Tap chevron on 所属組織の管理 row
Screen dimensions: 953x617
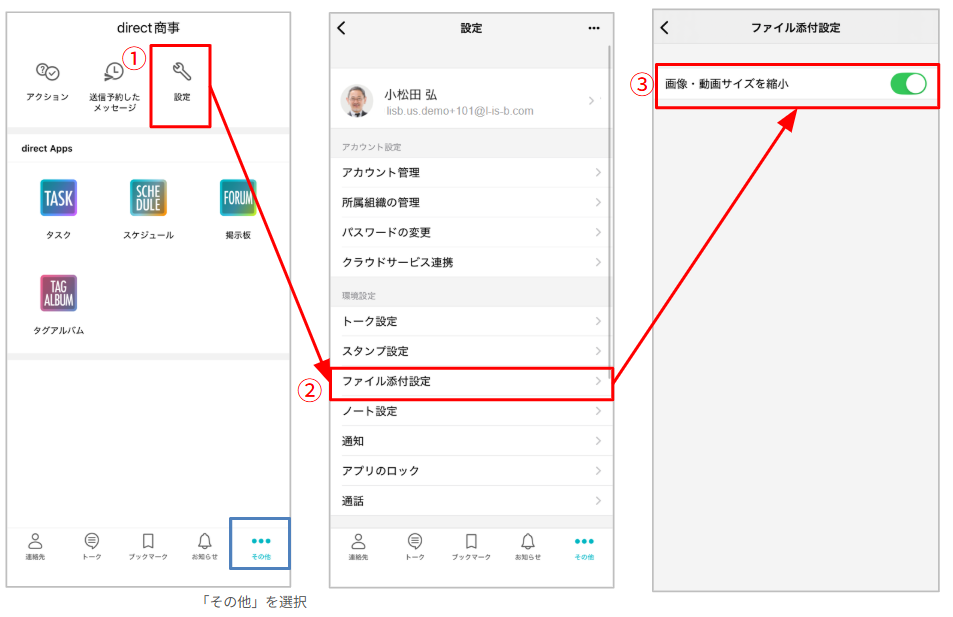tap(598, 202)
